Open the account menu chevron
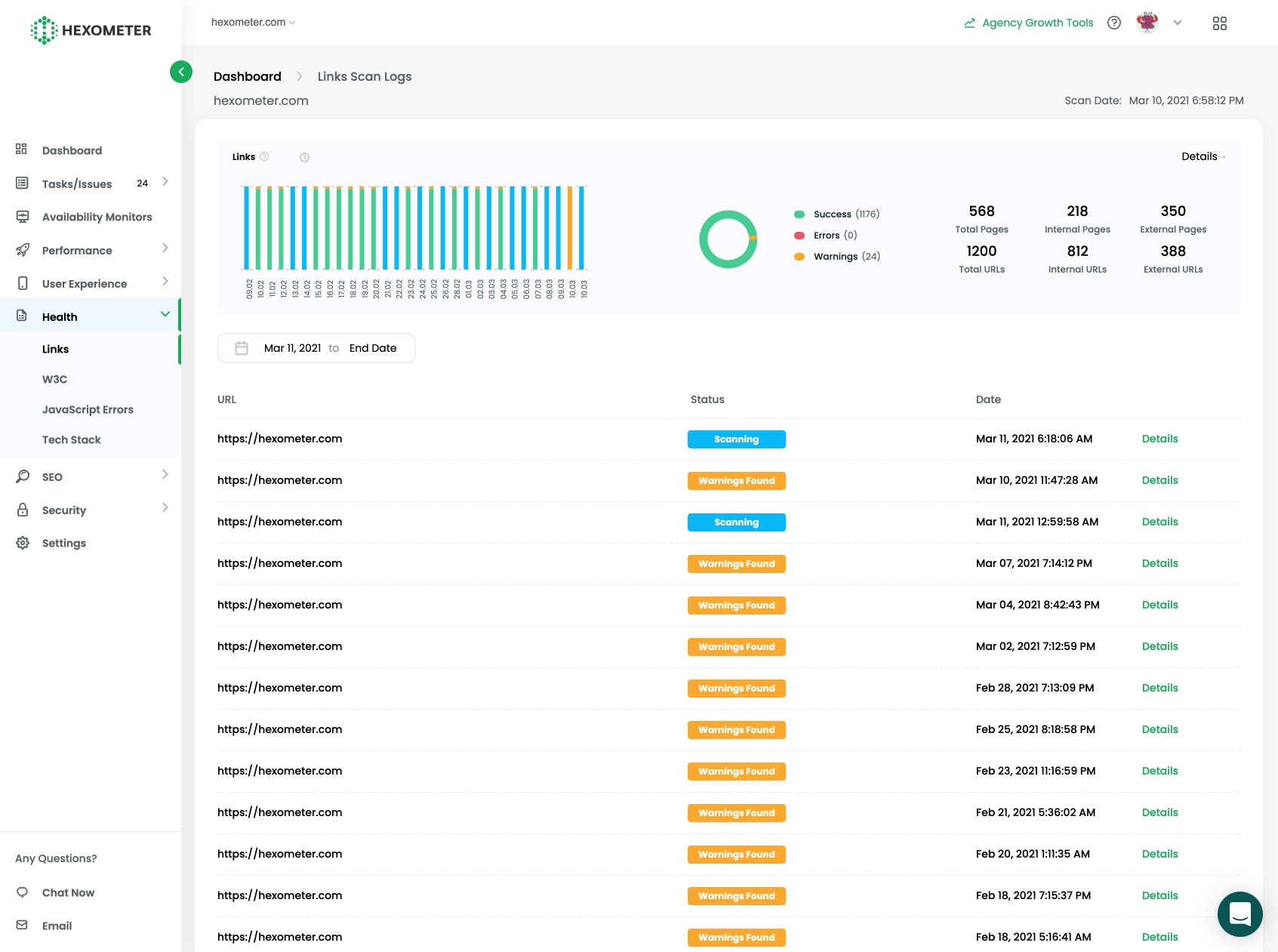 pos(1178,23)
